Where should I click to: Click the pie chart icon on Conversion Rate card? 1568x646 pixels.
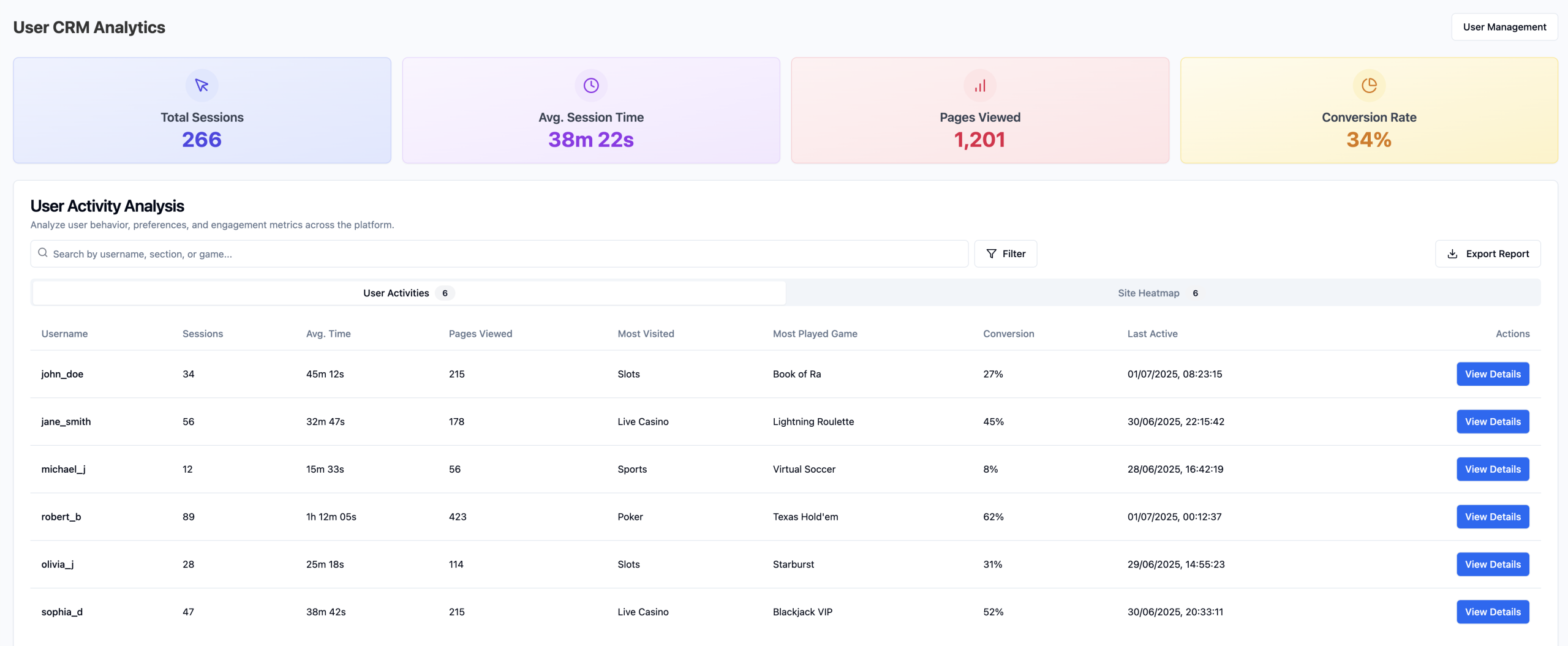(1369, 86)
